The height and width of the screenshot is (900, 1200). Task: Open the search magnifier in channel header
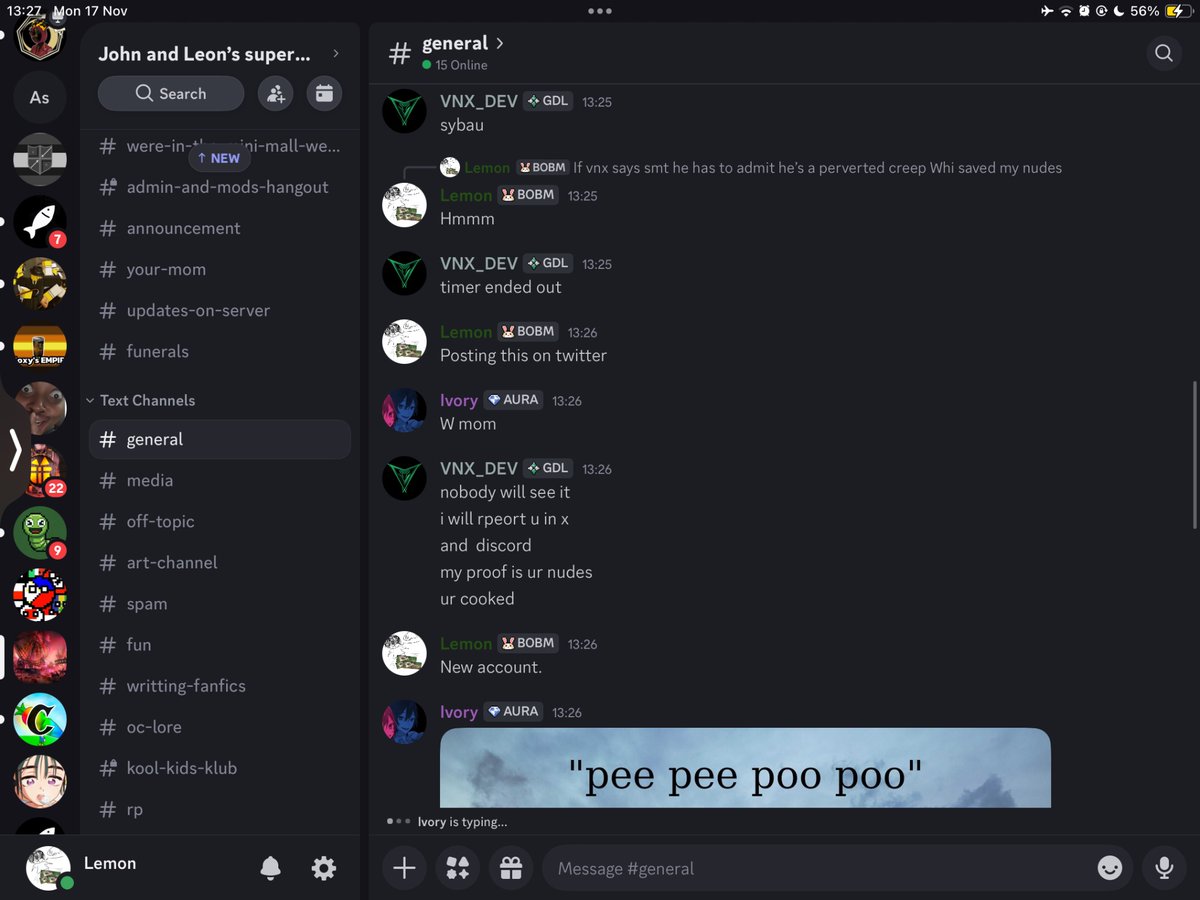tap(1163, 53)
